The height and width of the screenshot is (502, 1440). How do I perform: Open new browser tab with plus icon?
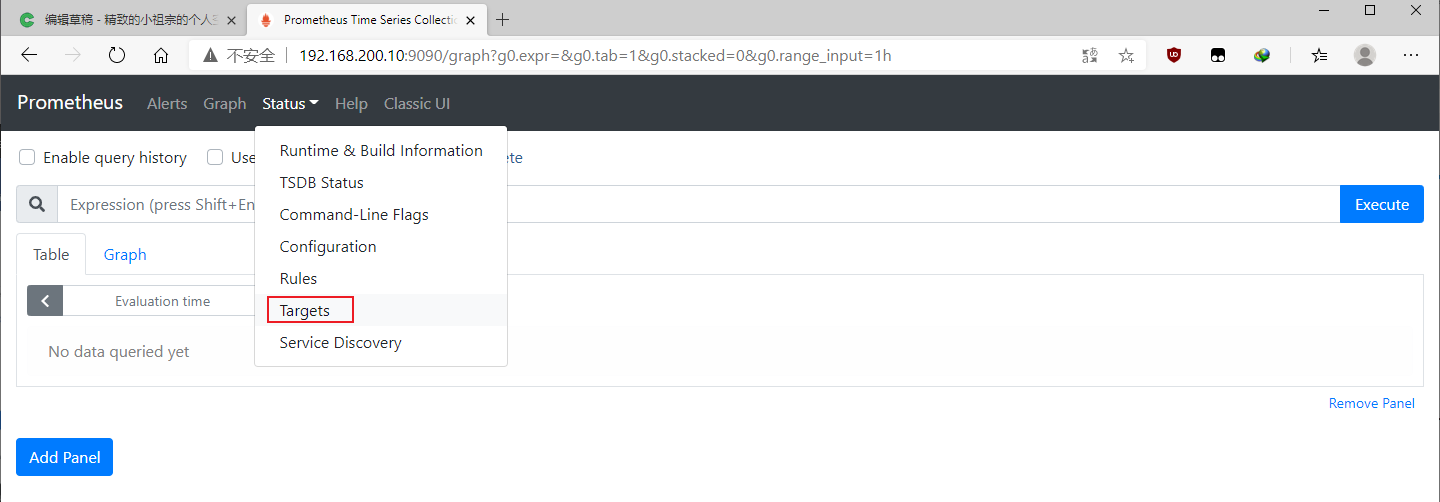(x=503, y=20)
